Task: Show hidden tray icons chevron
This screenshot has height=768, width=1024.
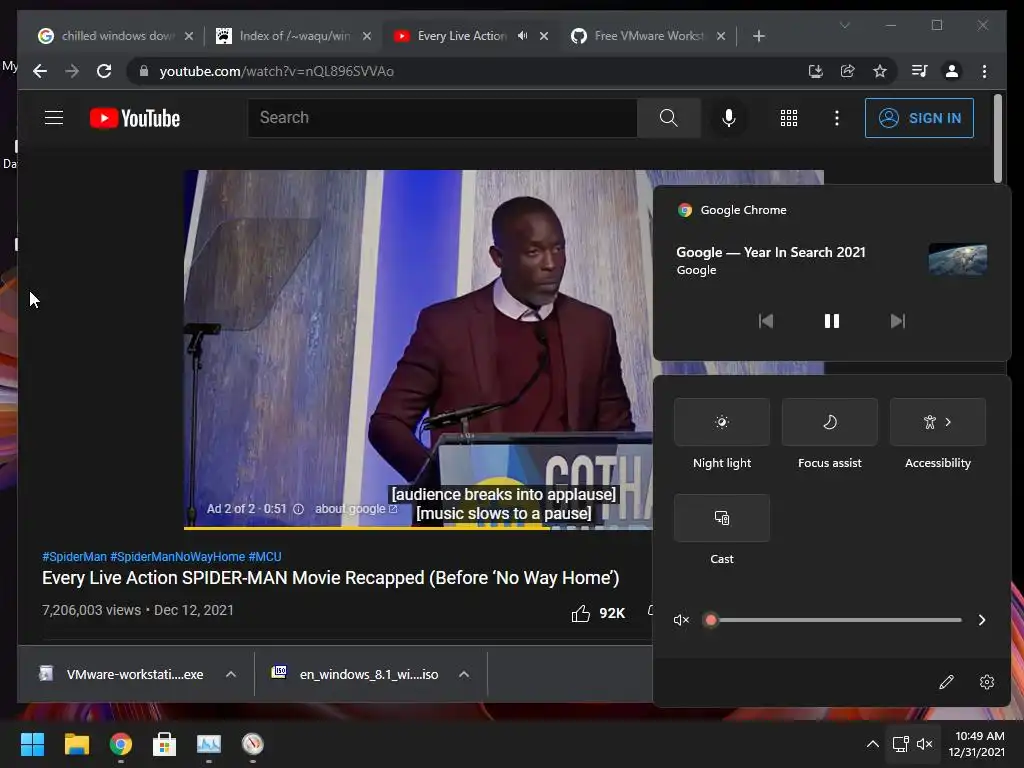Action: 872,744
